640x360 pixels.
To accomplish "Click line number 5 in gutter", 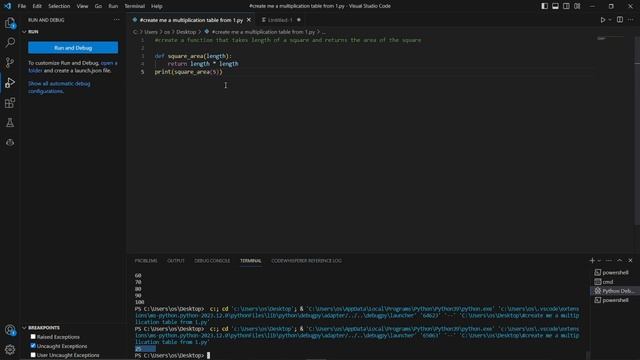I will (x=142, y=72).
